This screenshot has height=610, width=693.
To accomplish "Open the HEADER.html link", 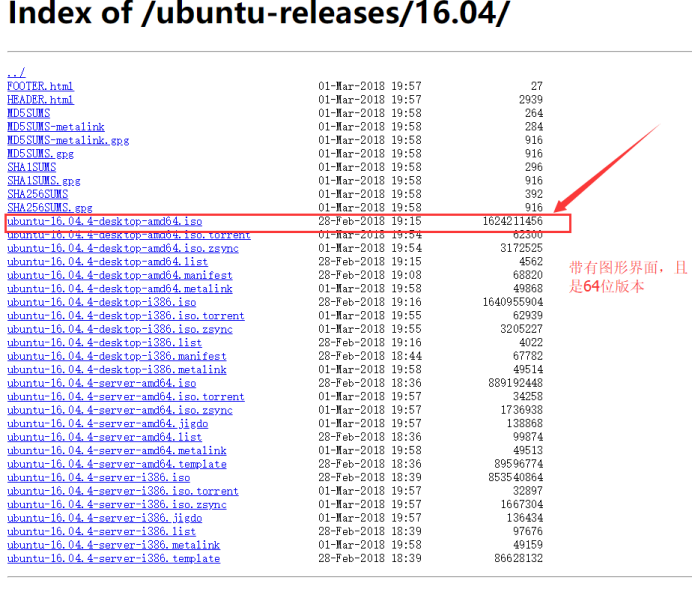I will click(x=40, y=99).
